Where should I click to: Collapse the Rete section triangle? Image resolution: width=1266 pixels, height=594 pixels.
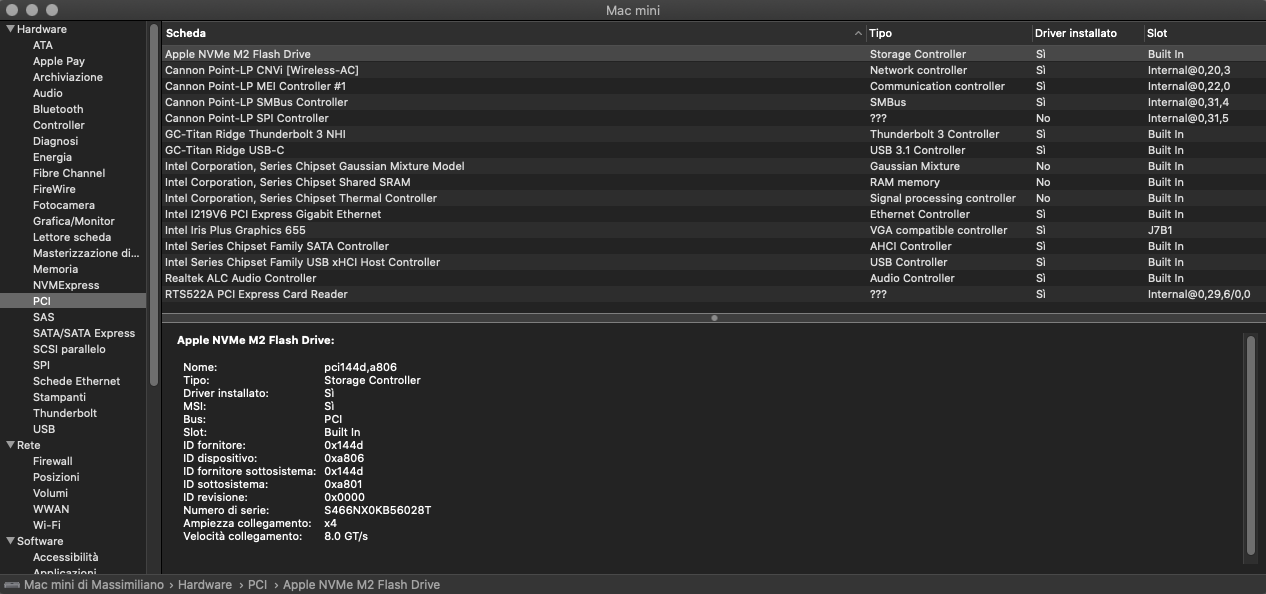pos(10,445)
